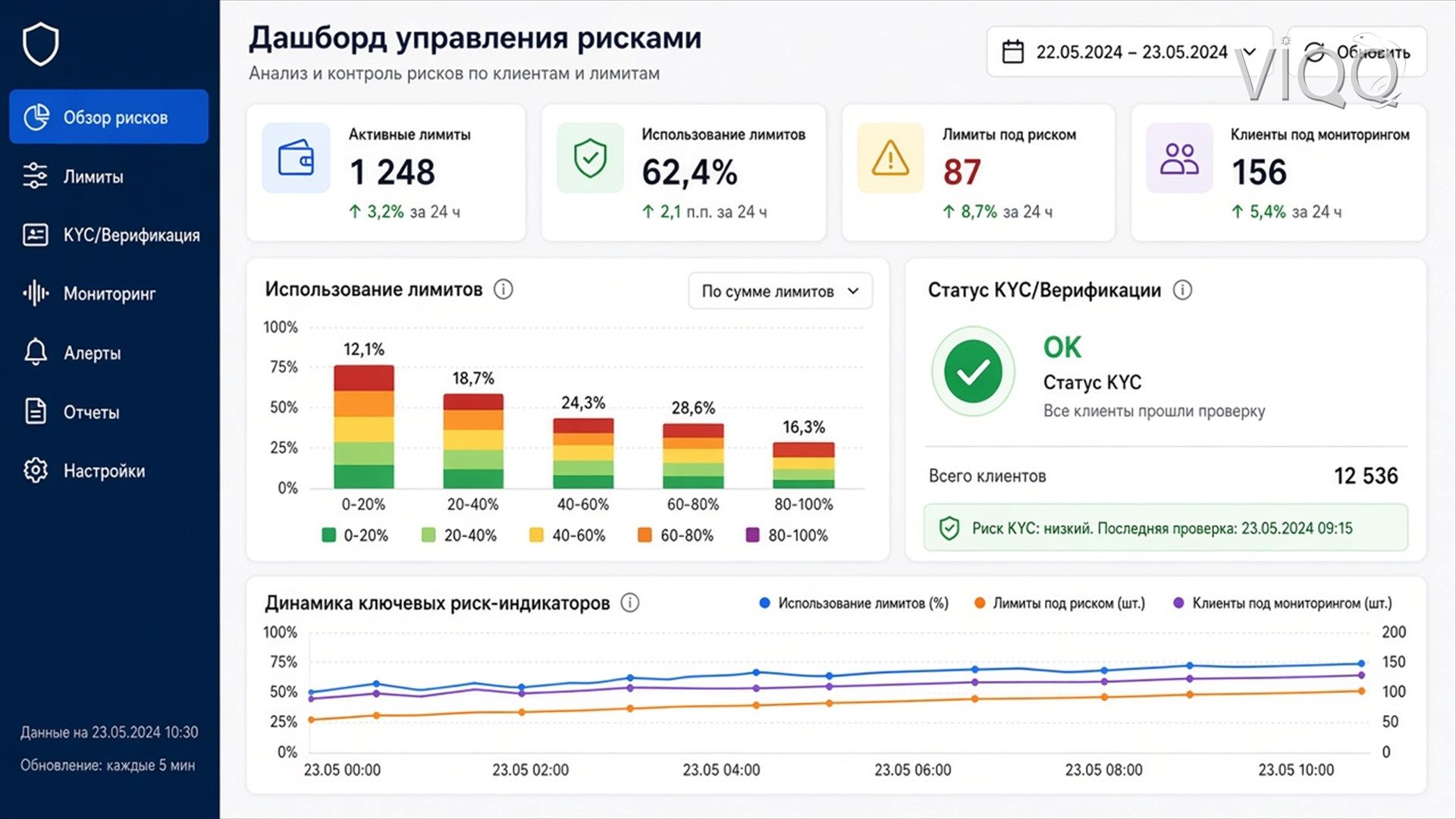The width and height of the screenshot is (1456, 819).
Task: Click the 60-80% stacked bar
Action: 693,456
